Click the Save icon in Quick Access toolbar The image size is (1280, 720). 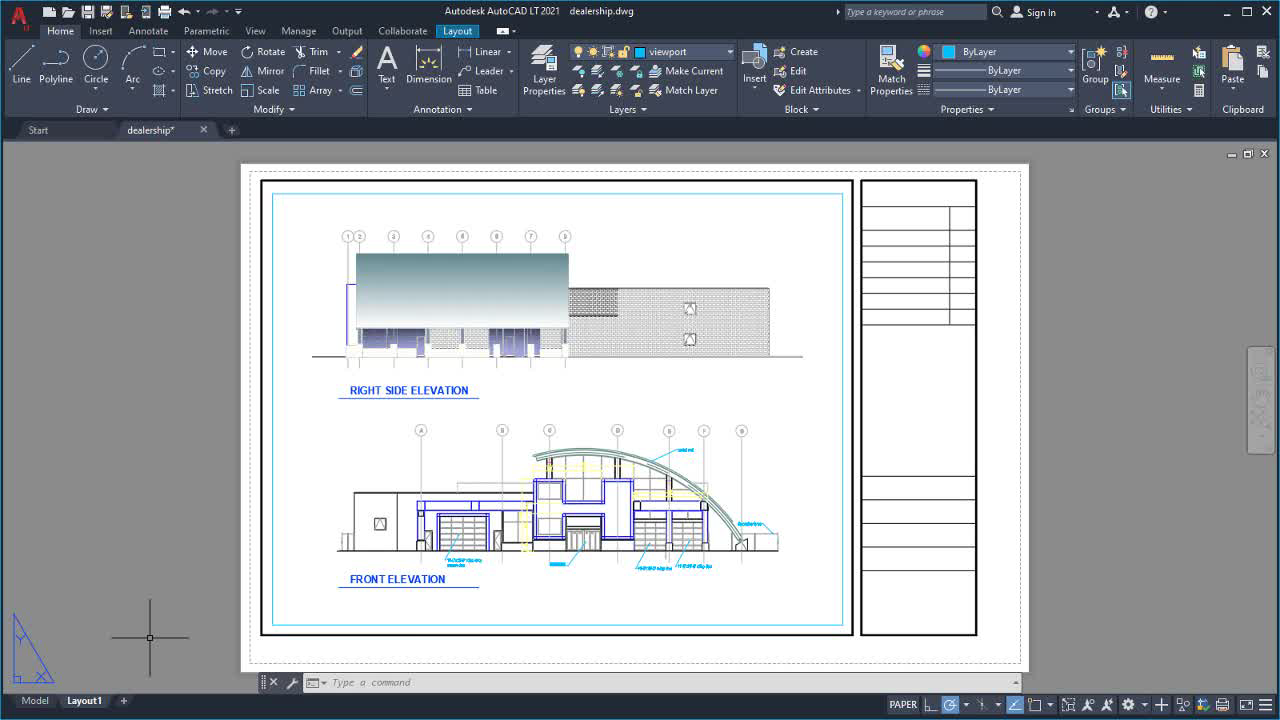coord(88,12)
